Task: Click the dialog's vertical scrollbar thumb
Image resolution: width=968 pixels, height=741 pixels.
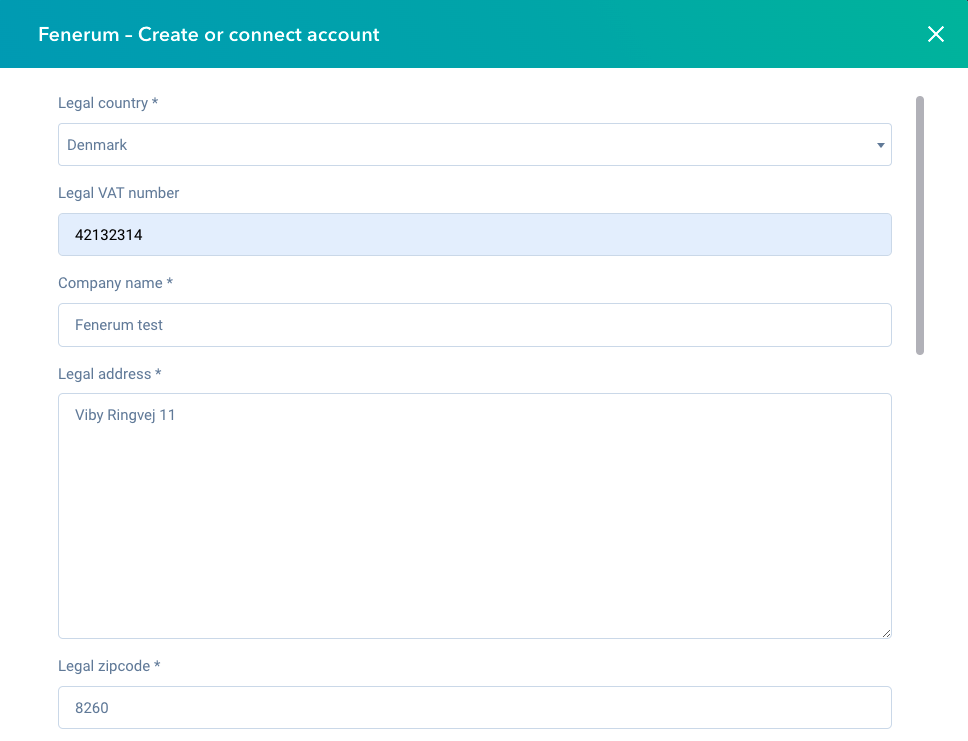Action: point(920,225)
